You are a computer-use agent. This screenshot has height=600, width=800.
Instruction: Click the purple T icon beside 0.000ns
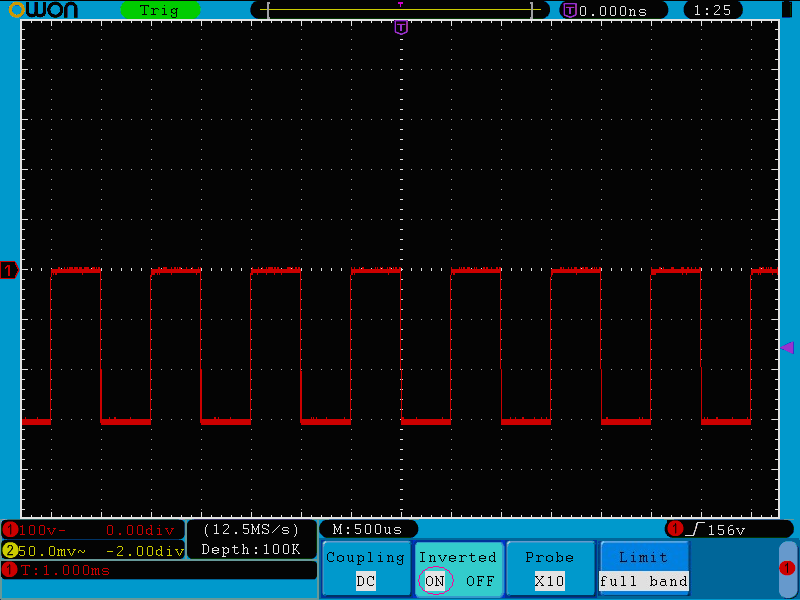coord(570,10)
